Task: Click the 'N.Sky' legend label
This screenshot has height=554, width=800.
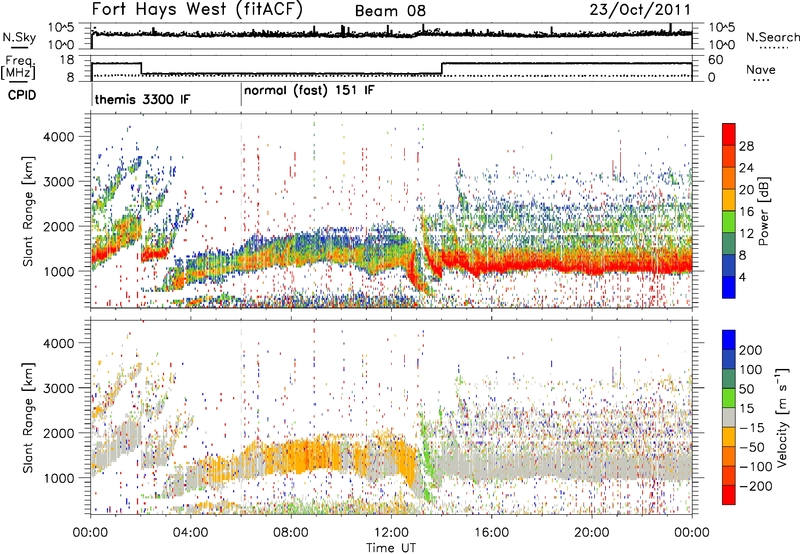Action: pos(19,37)
